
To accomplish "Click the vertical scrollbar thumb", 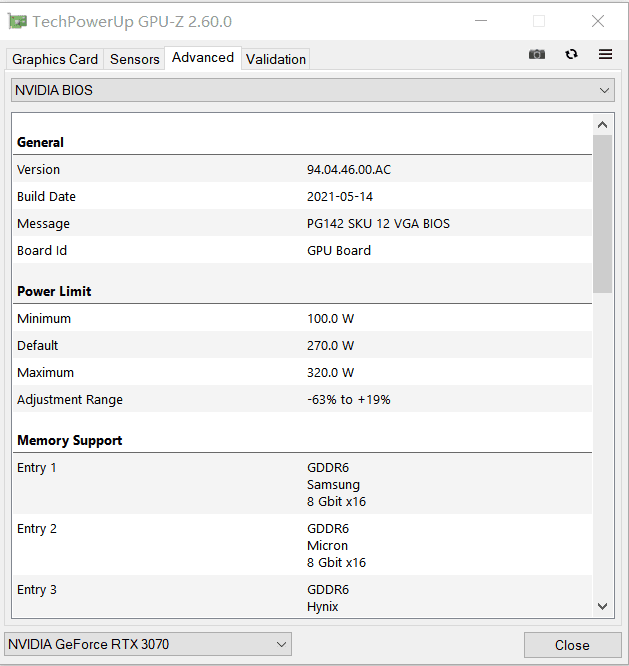I will (x=602, y=213).
